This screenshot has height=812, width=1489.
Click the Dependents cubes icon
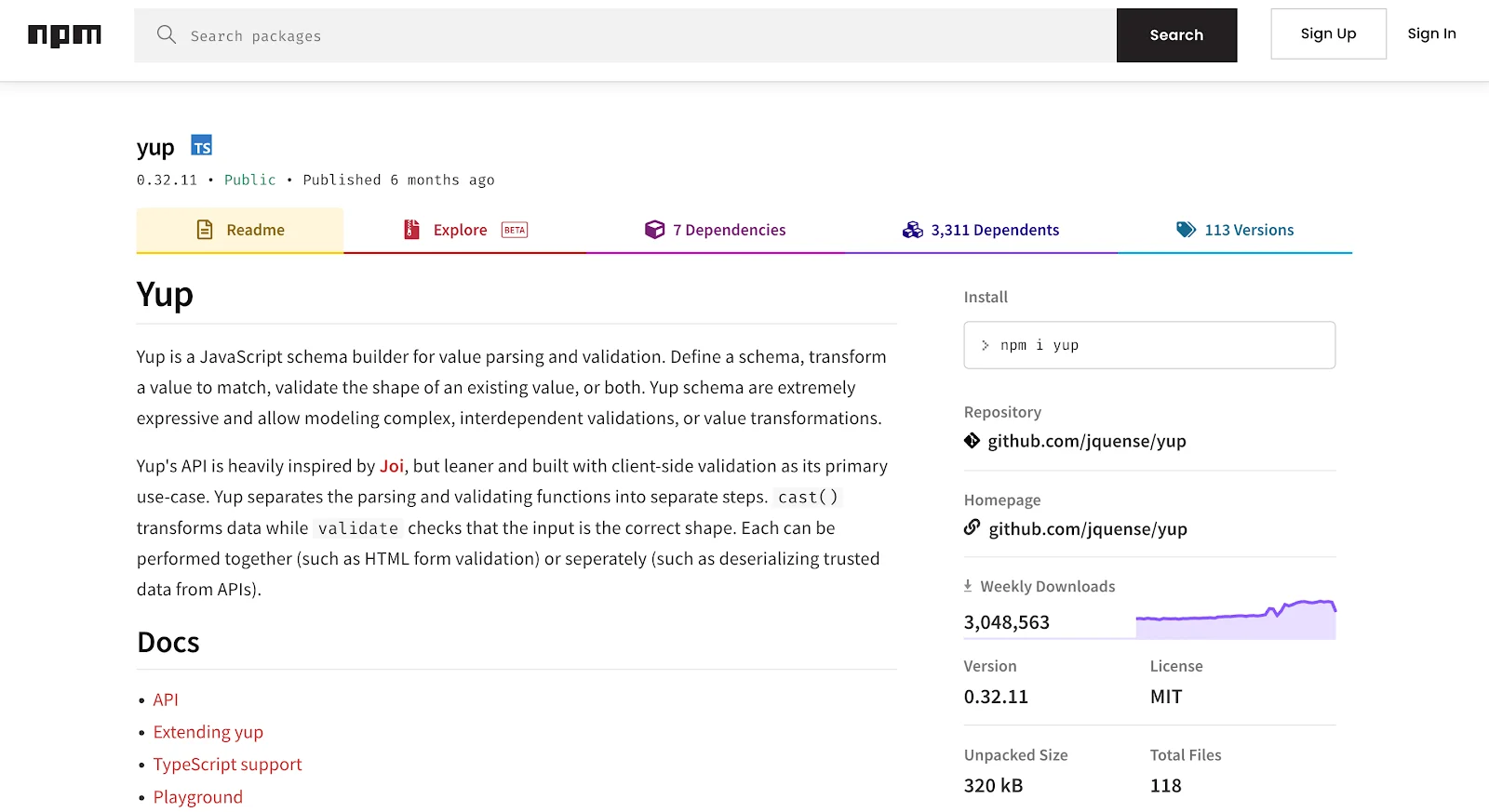point(913,230)
